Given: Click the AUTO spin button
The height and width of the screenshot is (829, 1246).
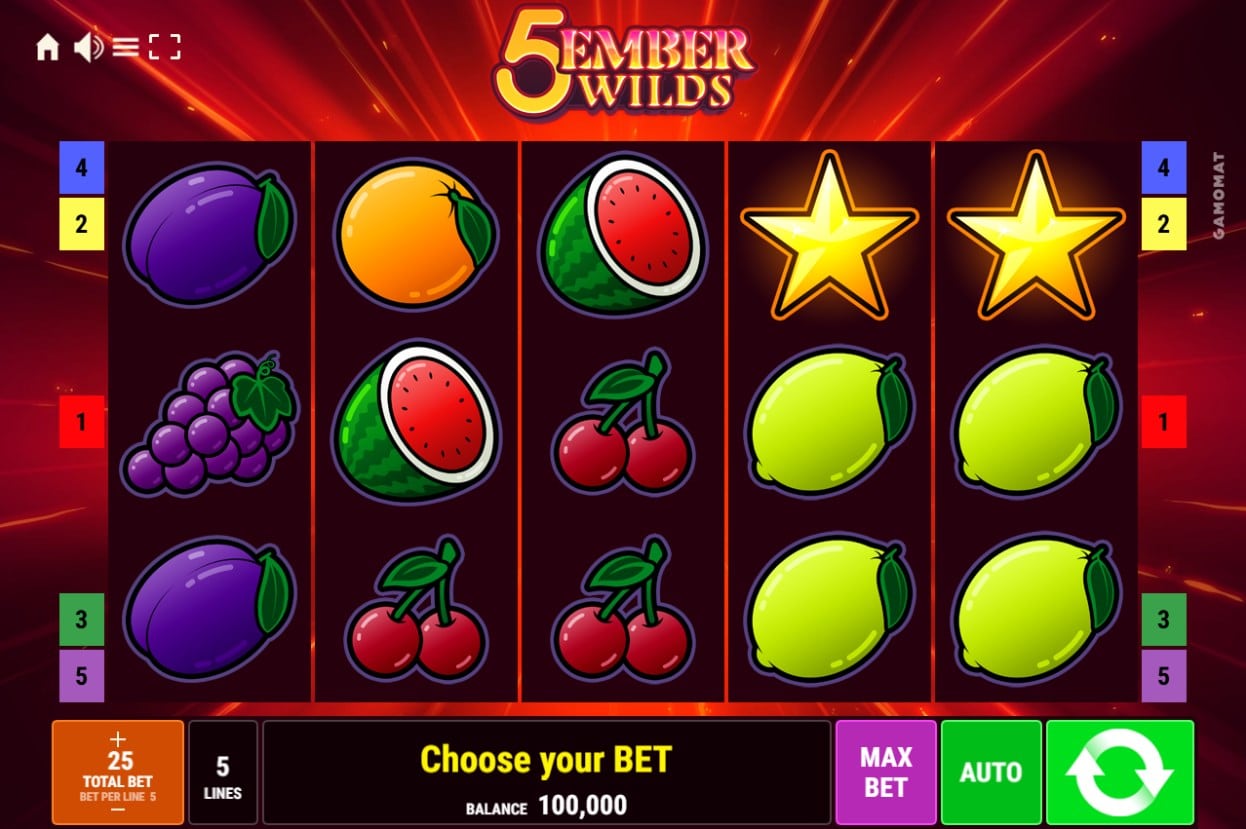Looking at the screenshot, I should tap(991, 771).
